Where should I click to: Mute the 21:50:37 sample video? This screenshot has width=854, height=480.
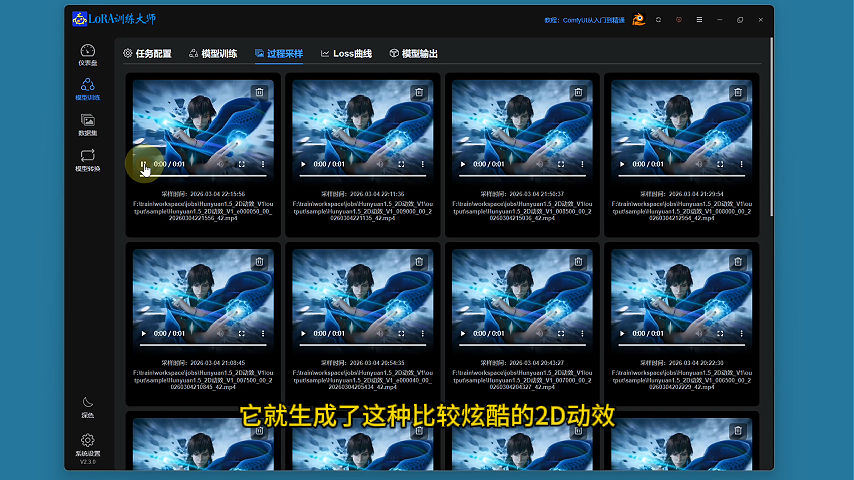[x=540, y=164]
